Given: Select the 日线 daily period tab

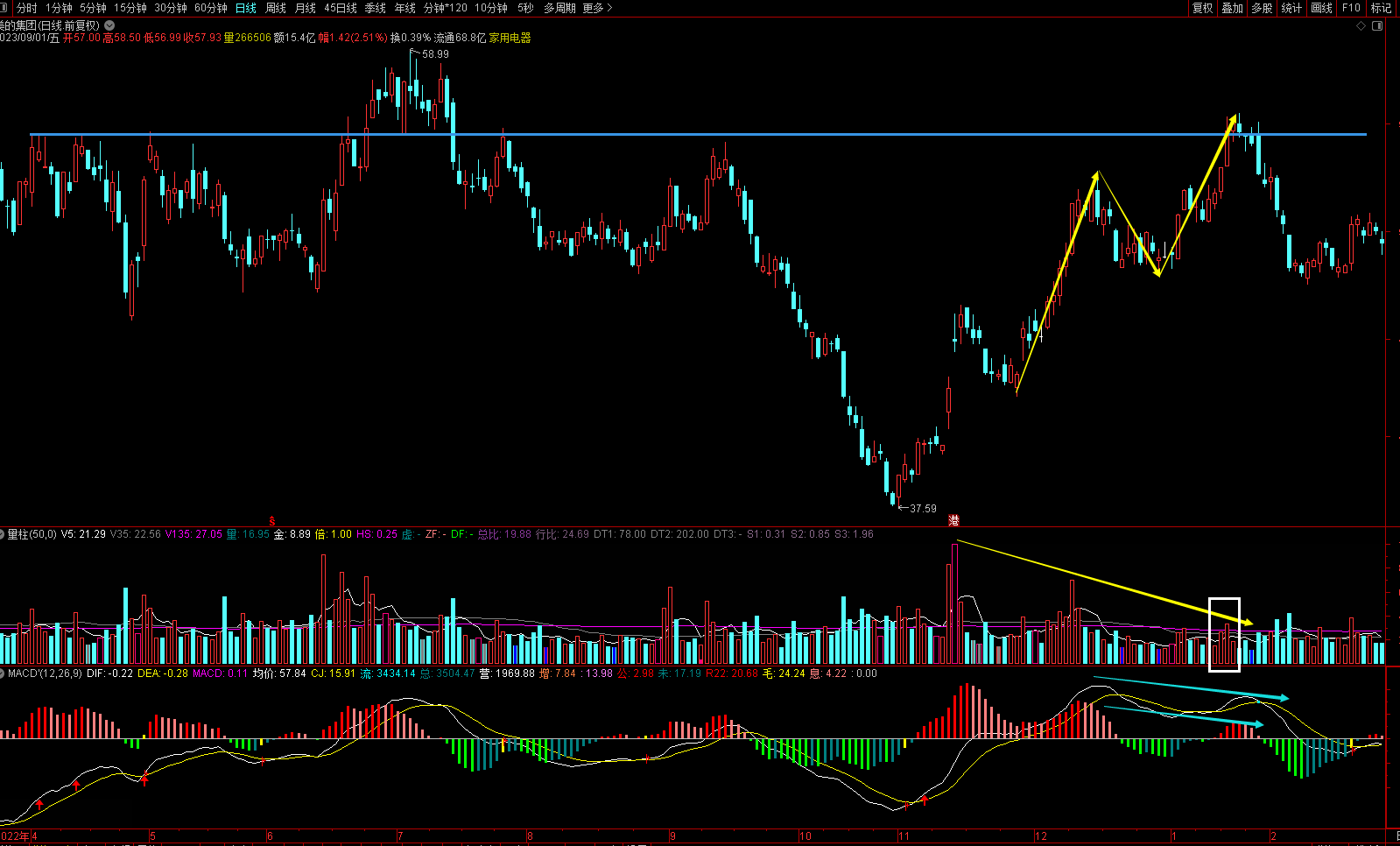Looking at the screenshot, I should [246, 8].
